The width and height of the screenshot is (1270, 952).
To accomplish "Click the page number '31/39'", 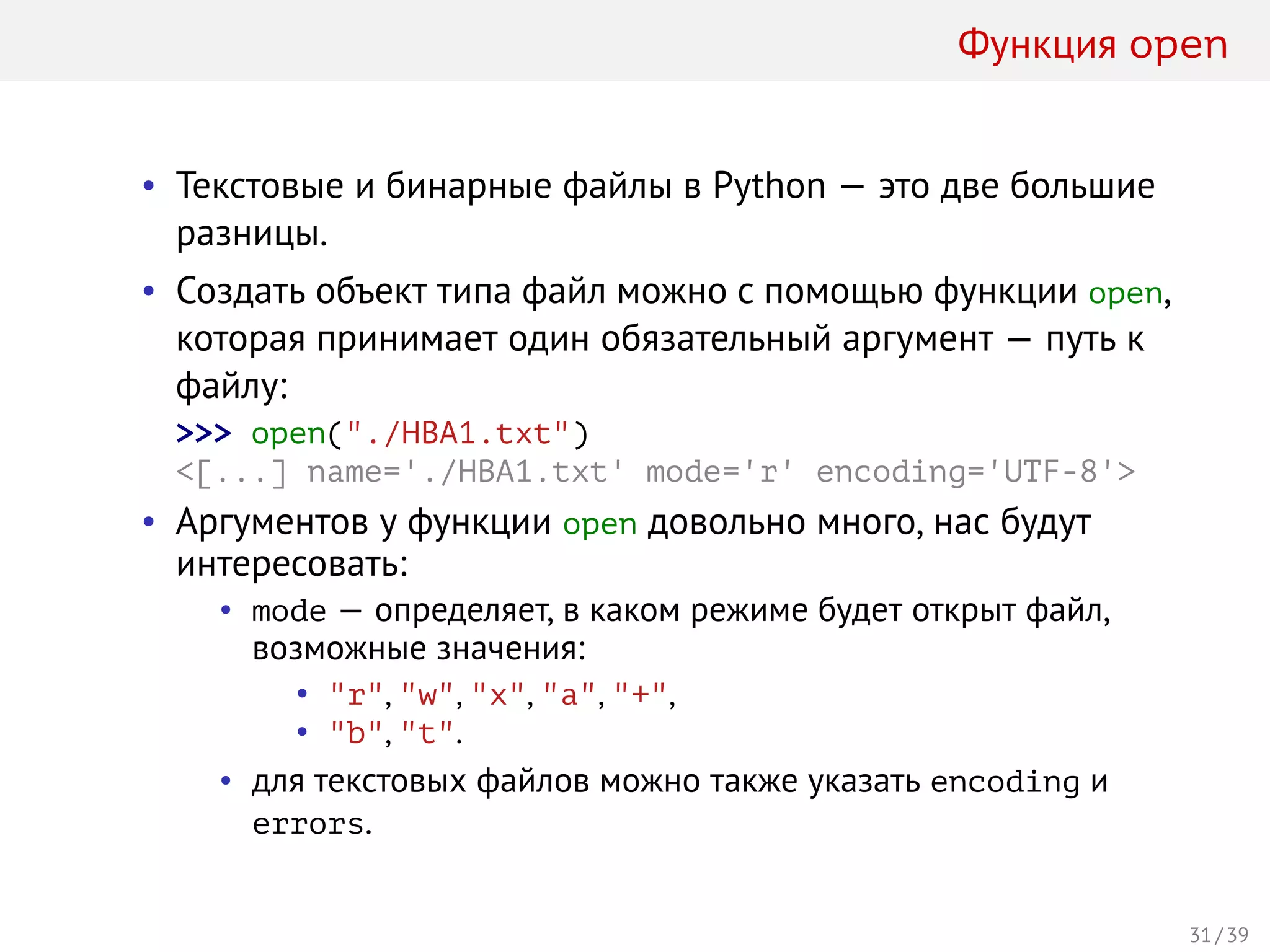I will [1219, 935].
